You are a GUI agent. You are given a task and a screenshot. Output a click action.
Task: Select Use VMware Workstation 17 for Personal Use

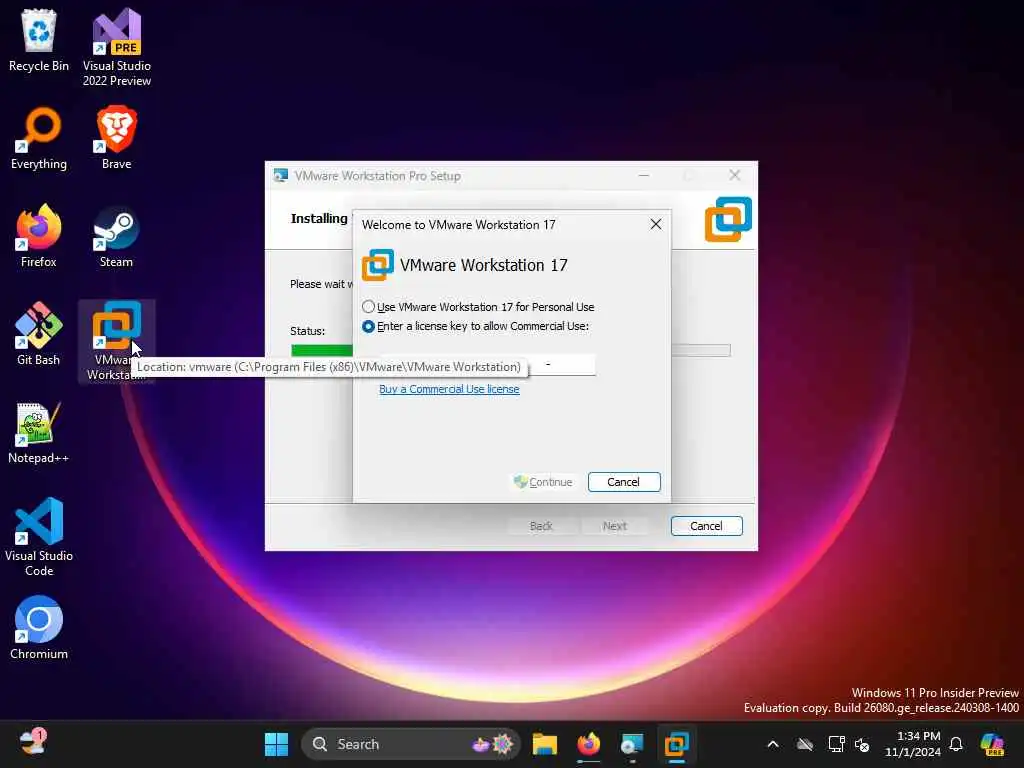478,307
